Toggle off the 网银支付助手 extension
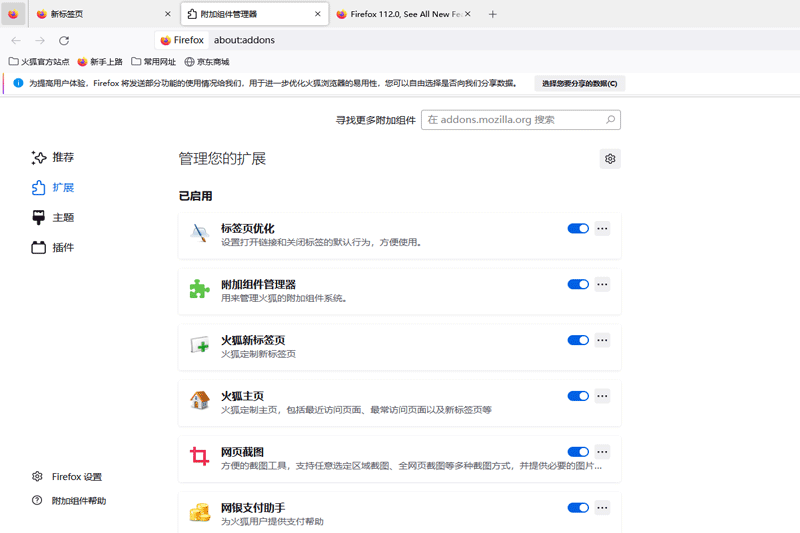This screenshot has height=533, width=800. [578, 508]
